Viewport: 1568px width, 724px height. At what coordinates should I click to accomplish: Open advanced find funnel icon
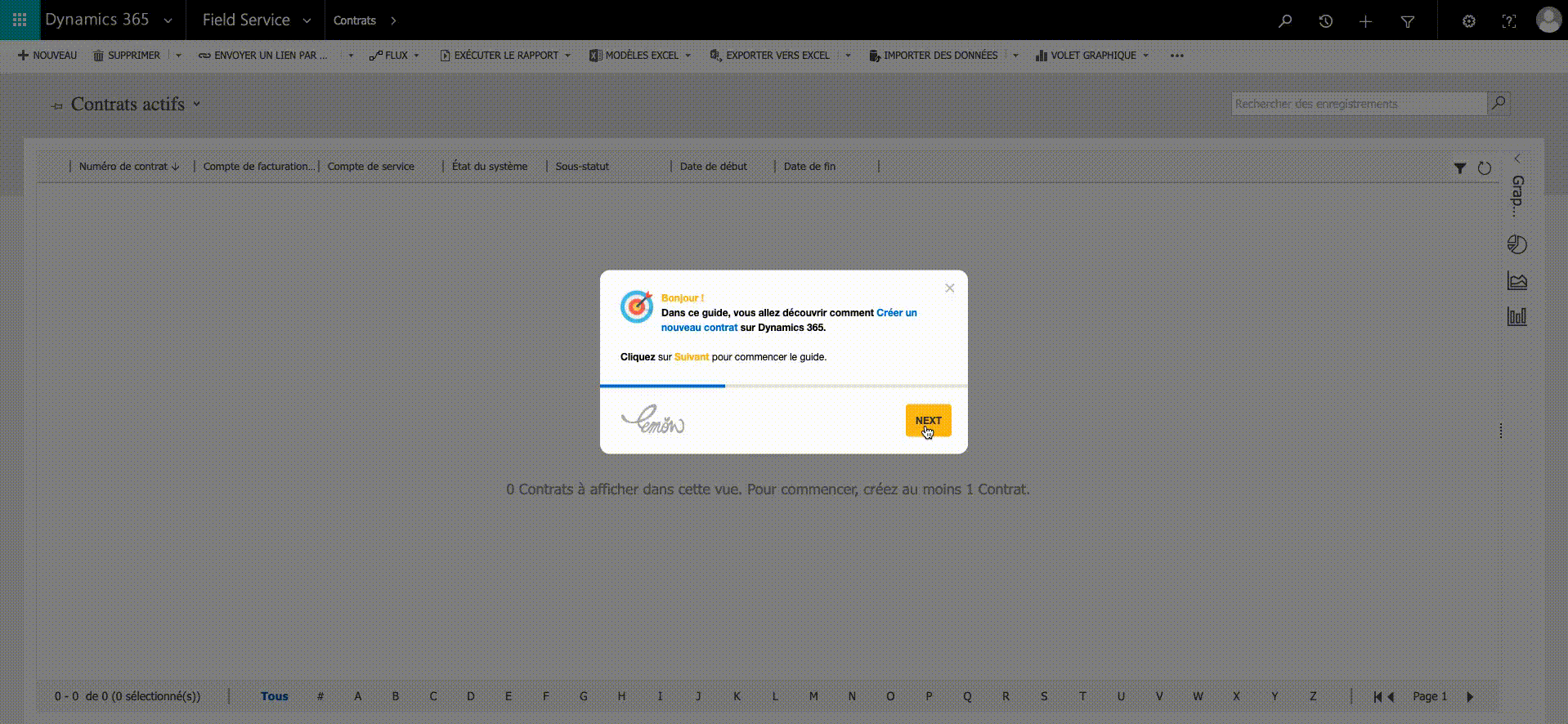click(x=1408, y=21)
